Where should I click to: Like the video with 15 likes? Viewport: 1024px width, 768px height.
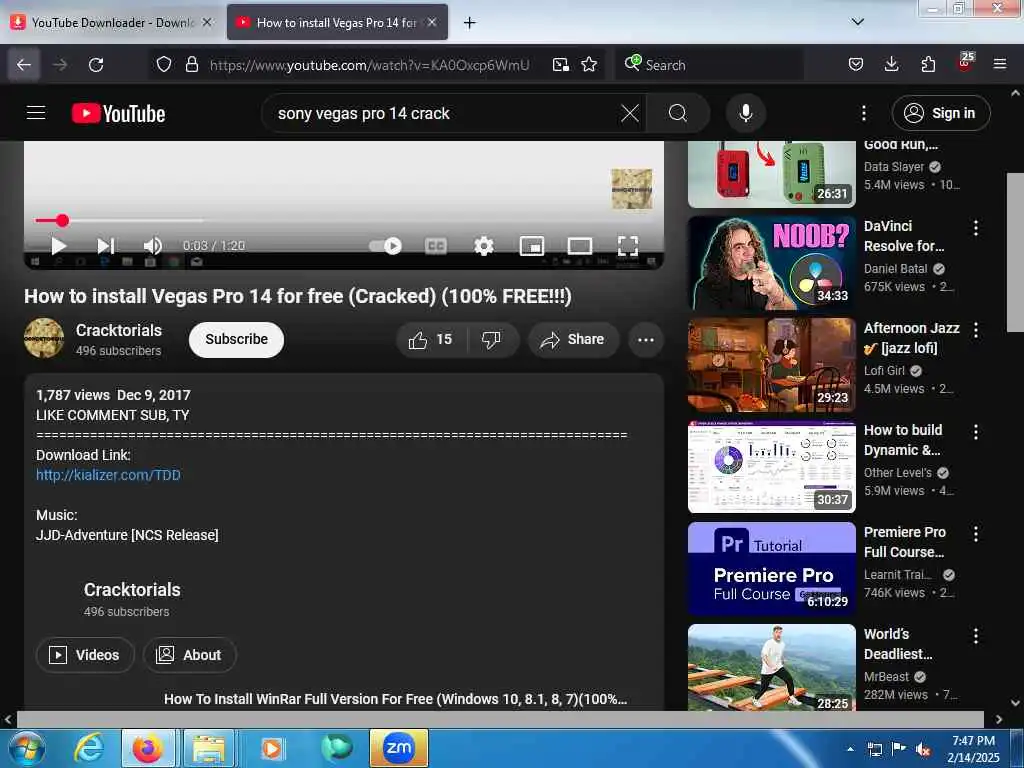pyautogui.click(x=431, y=340)
